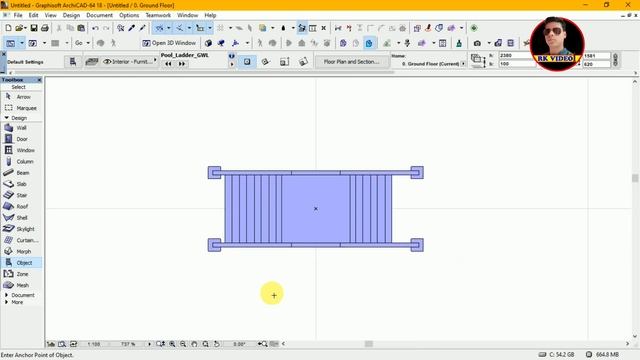This screenshot has height=360, width=640.
Task: Select the Beam tool
Action: [21, 173]
